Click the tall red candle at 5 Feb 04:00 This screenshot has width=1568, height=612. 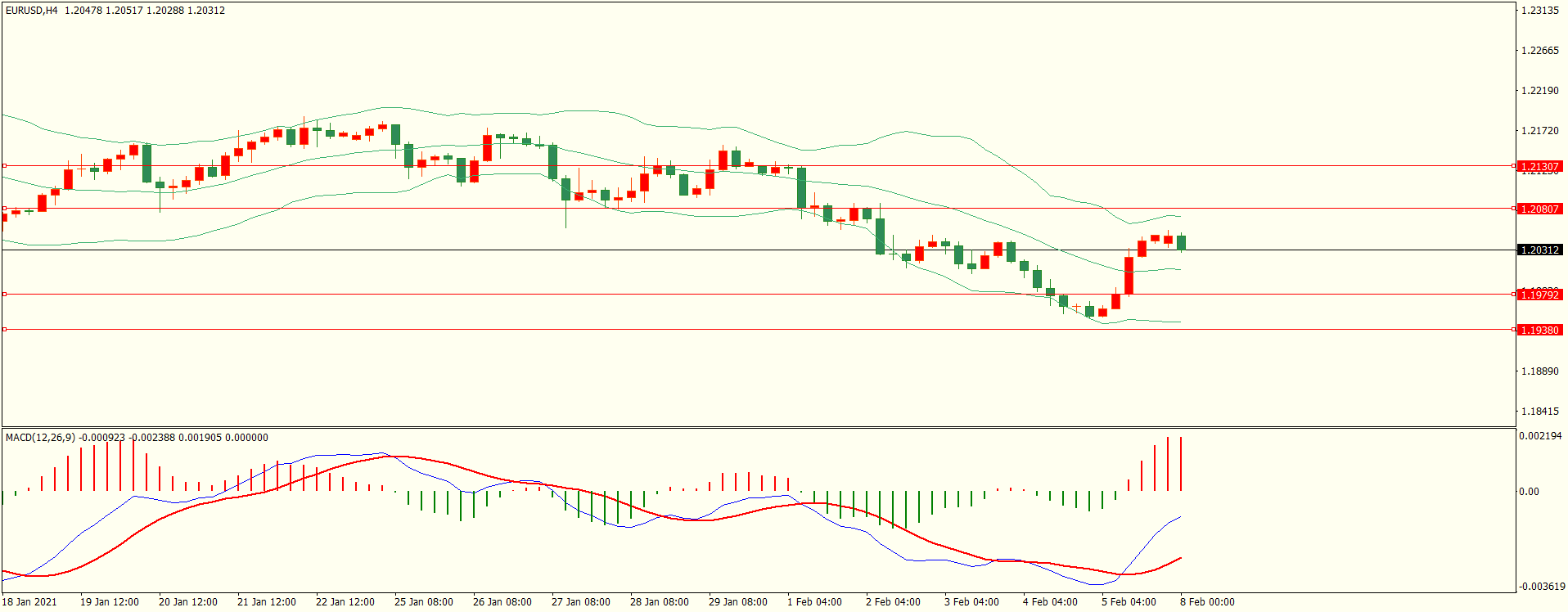click(1129, 276)
